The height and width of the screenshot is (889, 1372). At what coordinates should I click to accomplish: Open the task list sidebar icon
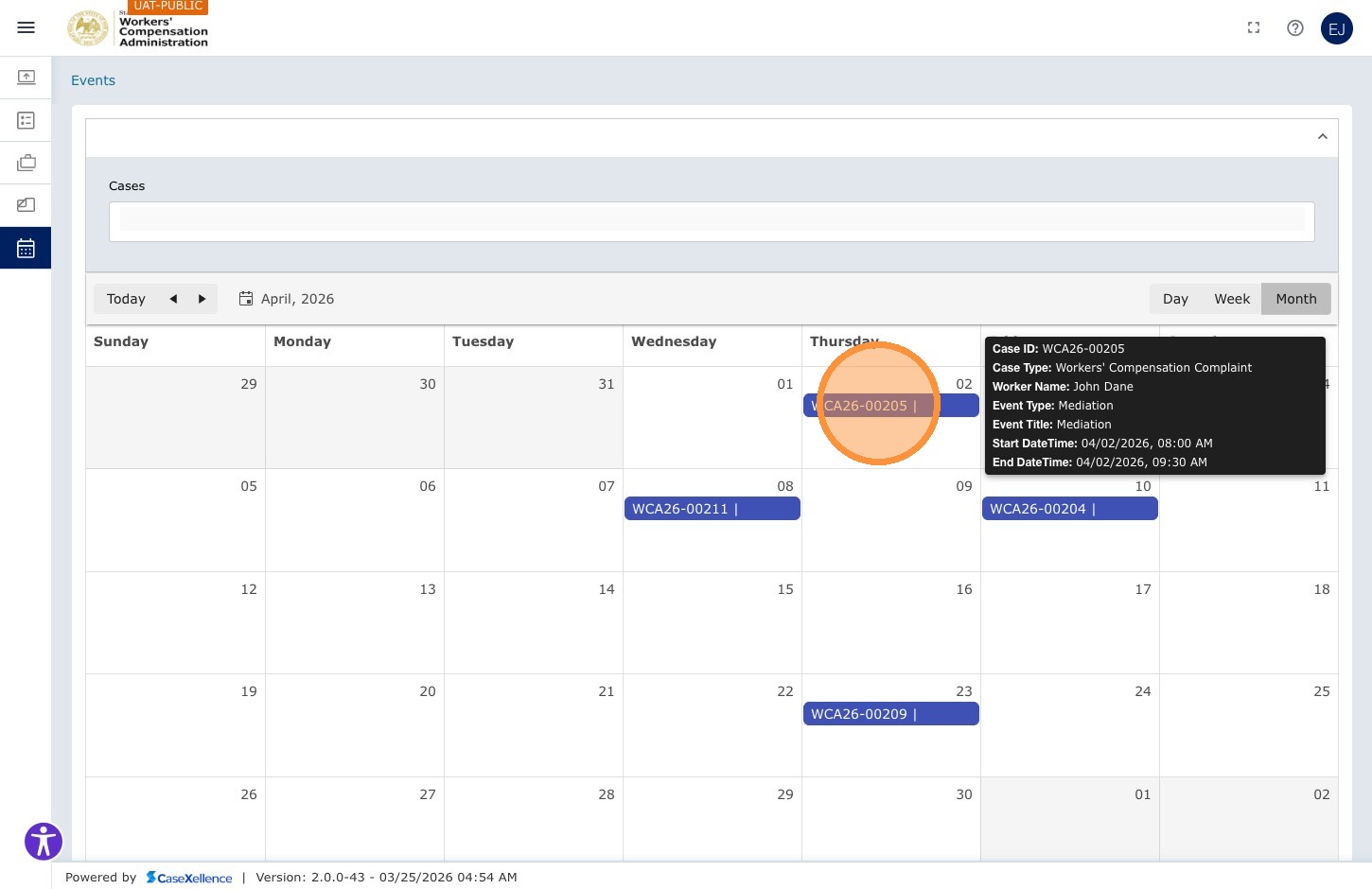(x=26, y=120)
